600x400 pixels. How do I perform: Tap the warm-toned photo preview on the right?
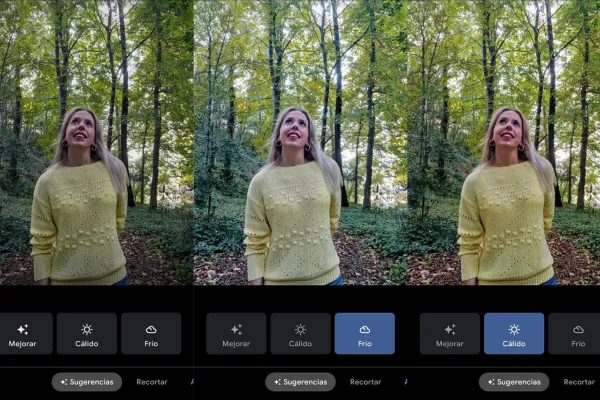504,142
